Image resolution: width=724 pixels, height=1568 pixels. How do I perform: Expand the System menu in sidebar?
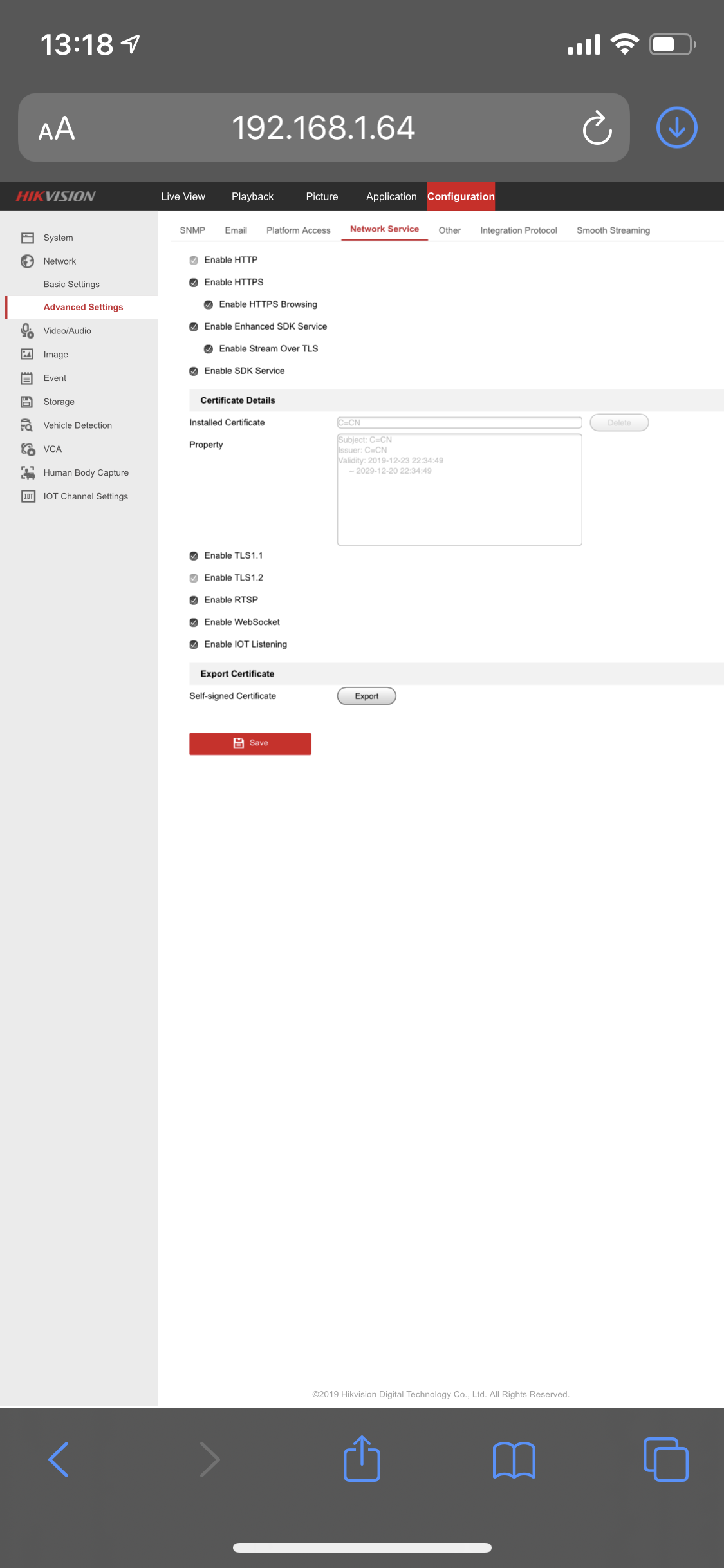click(58, 238)
